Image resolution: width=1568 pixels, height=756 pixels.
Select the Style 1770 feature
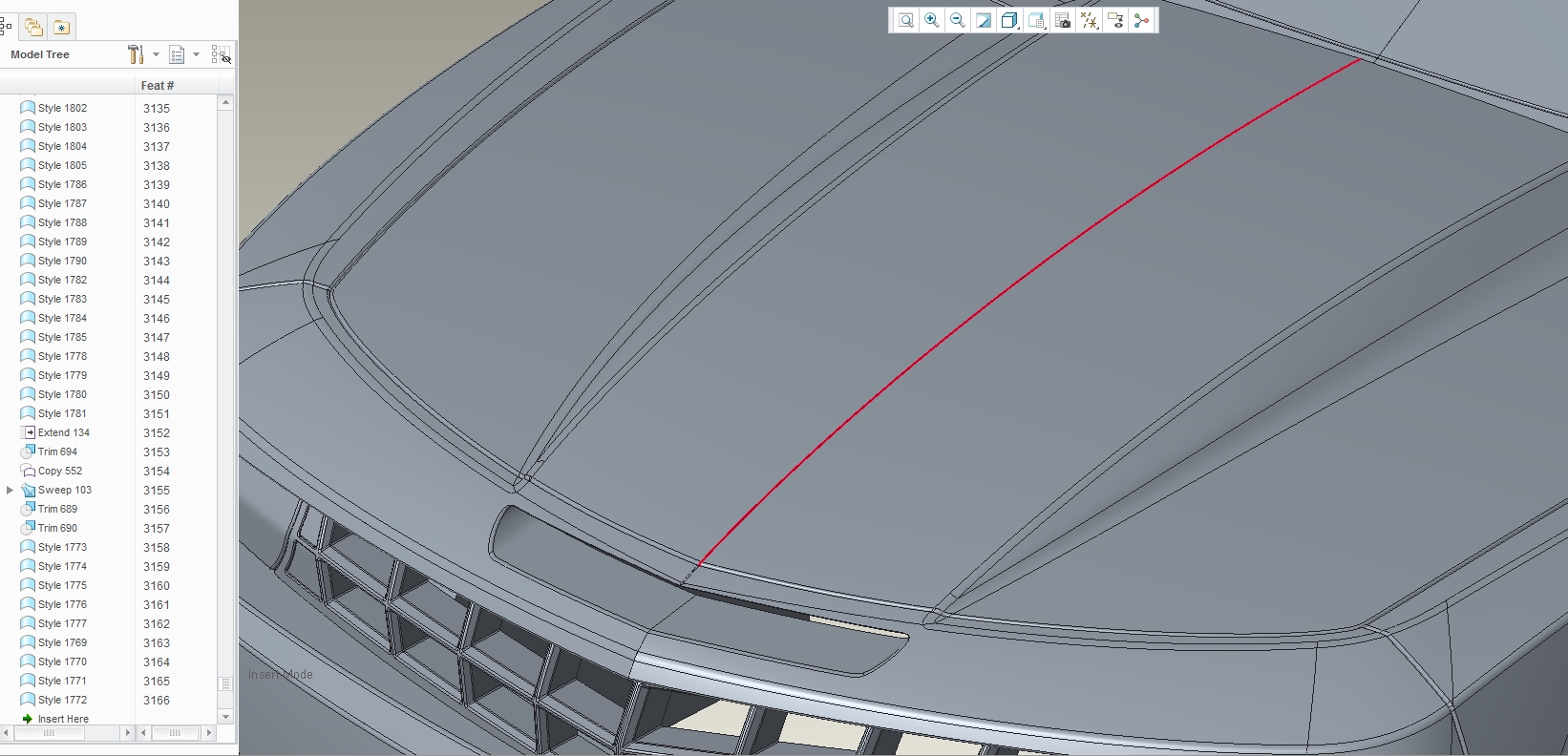62,661
